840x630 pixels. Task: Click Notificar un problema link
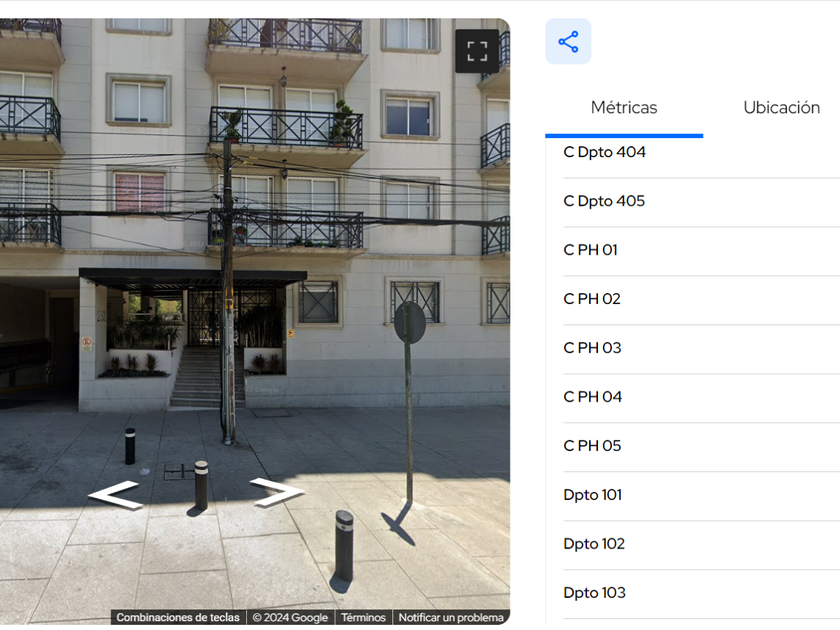click(451, 617)
